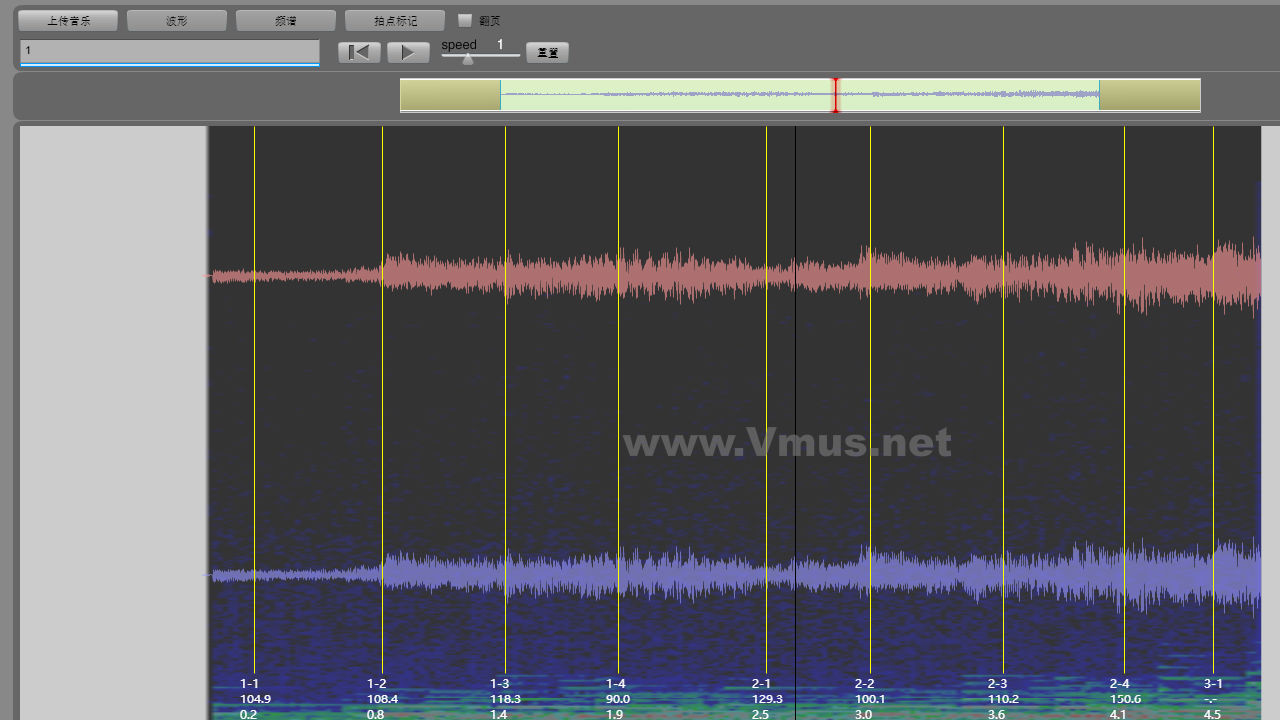Screen dimensions: 1280x720
Task: Click the time value 0.8
Action: (x=376, y=714)
